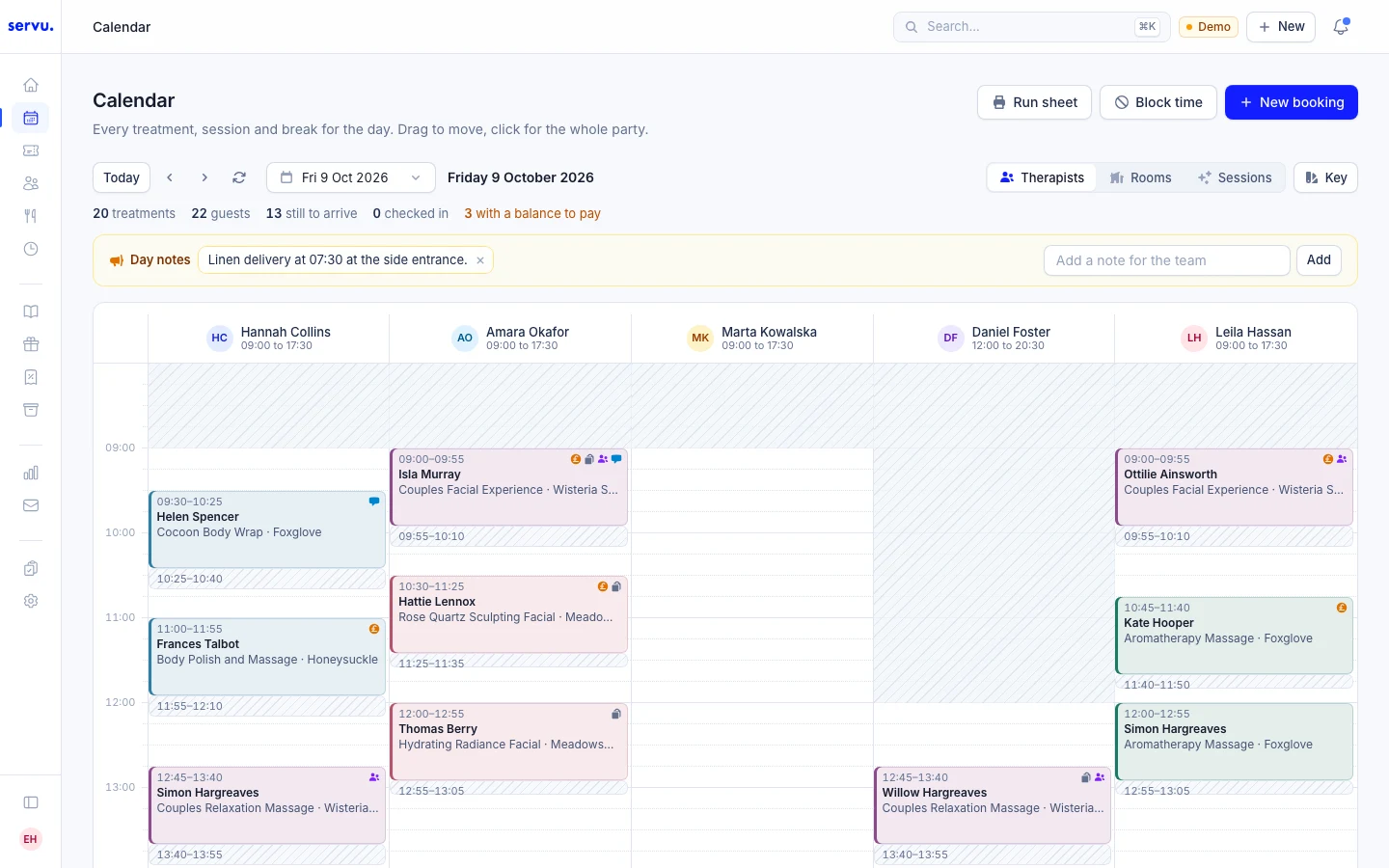Open the Key legend button

1325,177
